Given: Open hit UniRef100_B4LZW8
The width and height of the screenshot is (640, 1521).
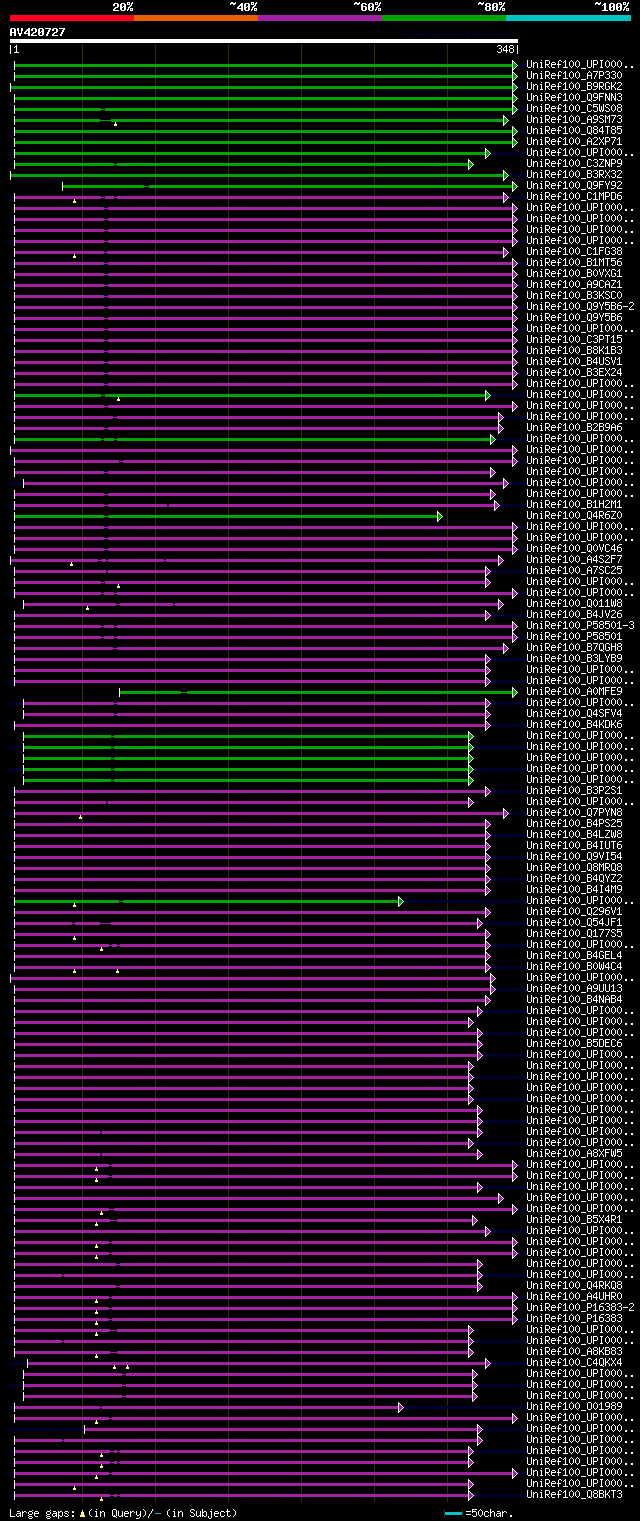Looking at the screenshot, I should (574, 834).
